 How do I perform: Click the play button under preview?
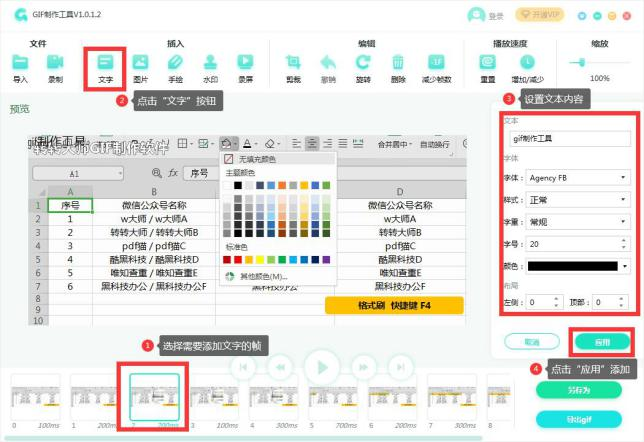[x=322, y=367]
